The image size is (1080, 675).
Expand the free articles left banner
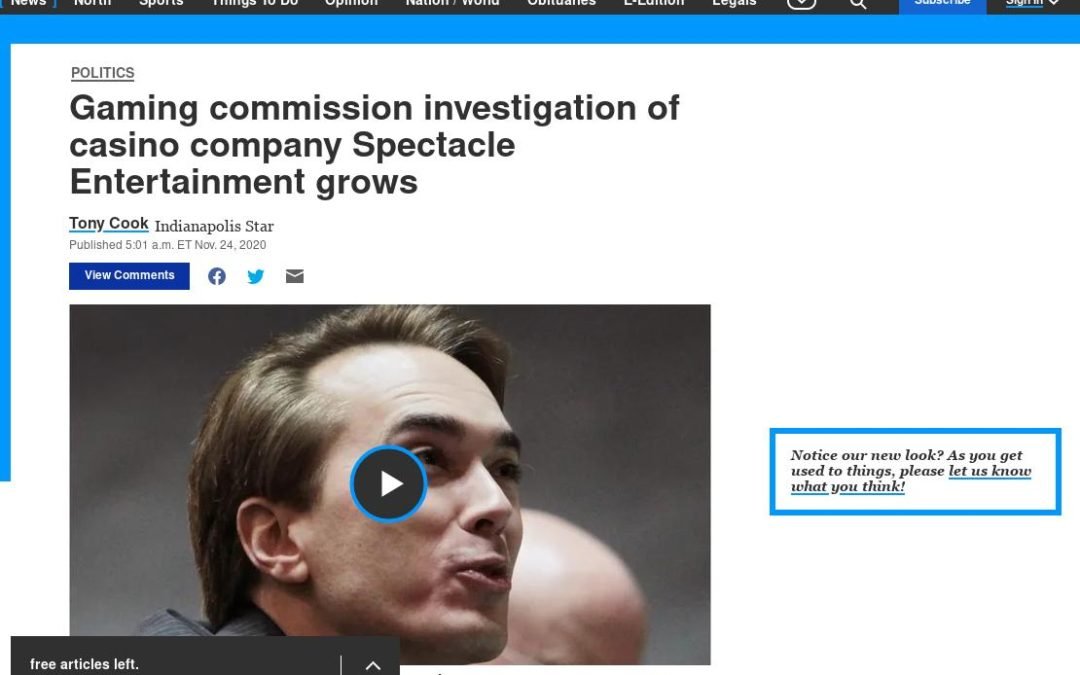click(x=373, y=665)
